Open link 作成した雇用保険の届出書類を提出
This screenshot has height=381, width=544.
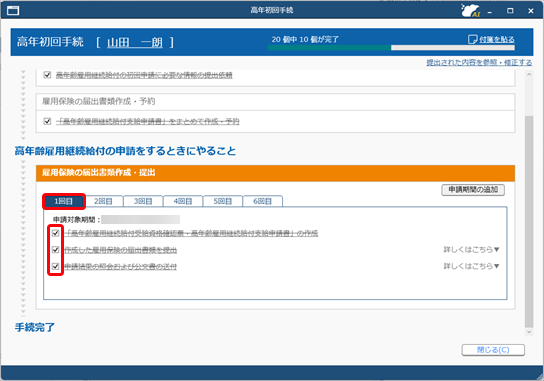click(121, 250)
